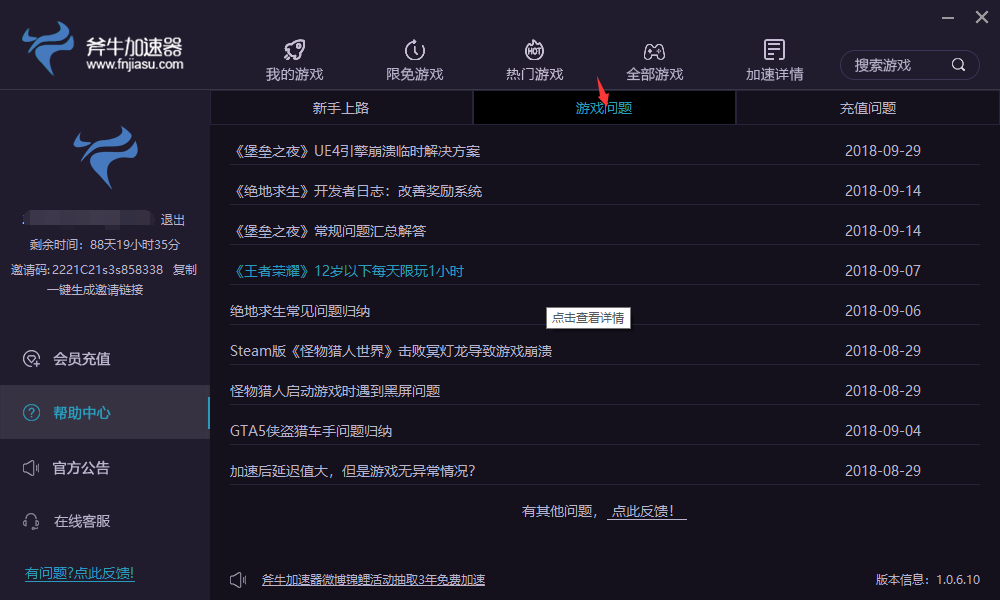
Task: Switch to the 游戏问题 tab
Action: tap(604, 108)
